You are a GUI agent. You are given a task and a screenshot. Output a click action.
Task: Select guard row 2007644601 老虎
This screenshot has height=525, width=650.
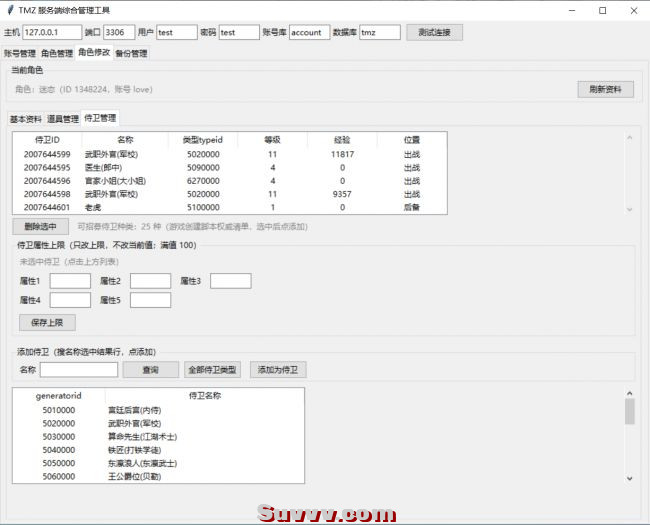[230, 207]
